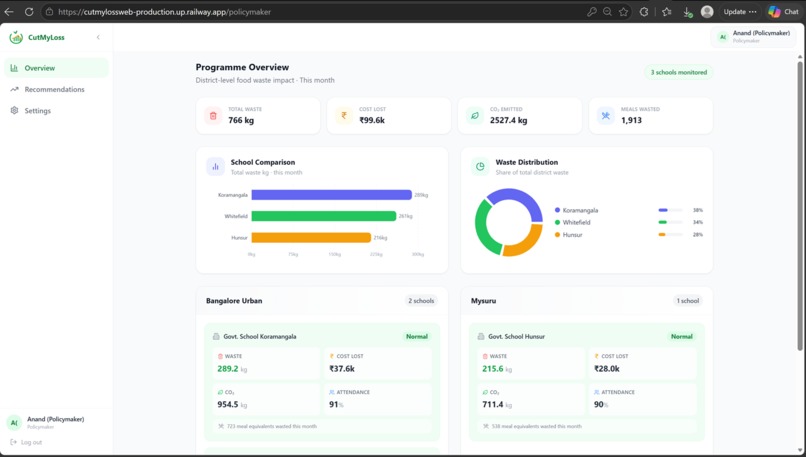Click the Total Waste trash icon

pyautogui.click(x=213, y=116)
